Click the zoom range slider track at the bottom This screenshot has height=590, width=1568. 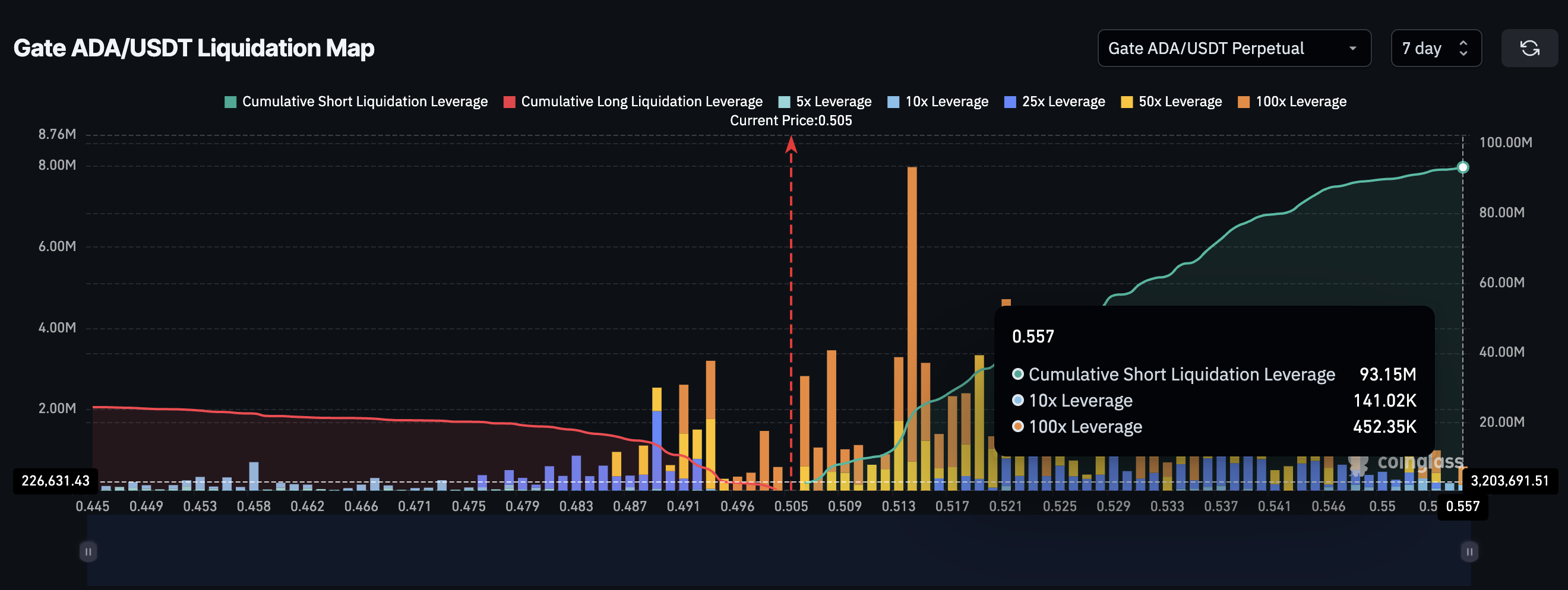(x=779, y=551)
